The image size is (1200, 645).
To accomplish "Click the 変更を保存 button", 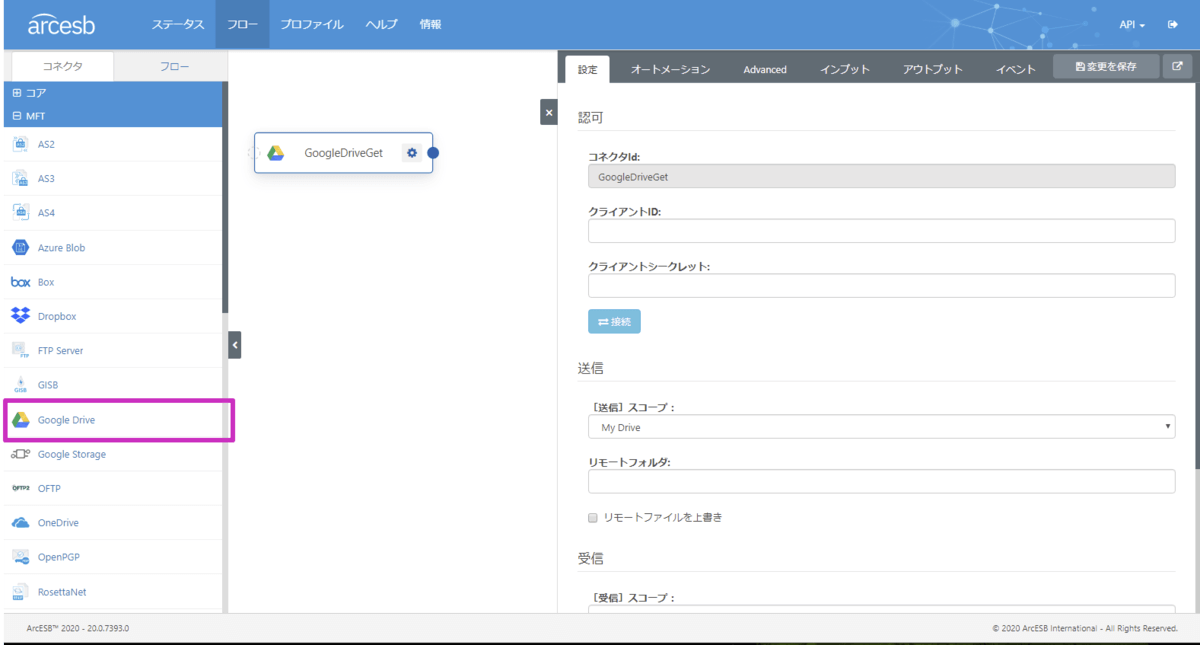I will (1106, 67).
